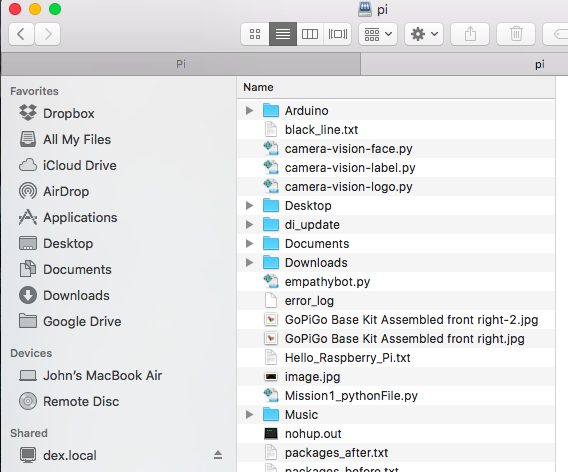
Task: Expand the Documents folder disclosure triangle
Action: (x=249, y=243)
